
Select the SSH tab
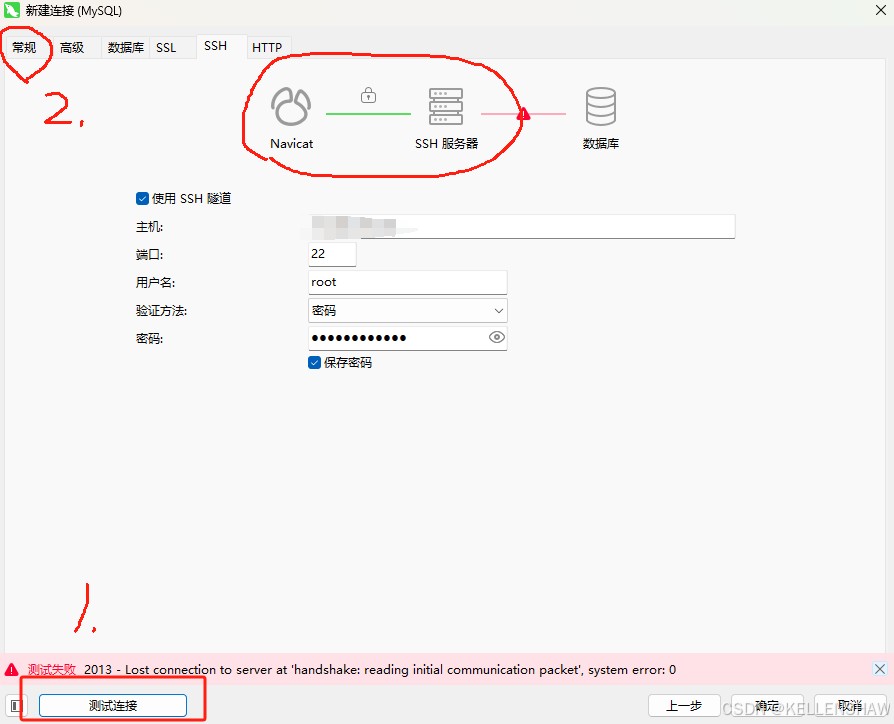(x=216, y=46)
